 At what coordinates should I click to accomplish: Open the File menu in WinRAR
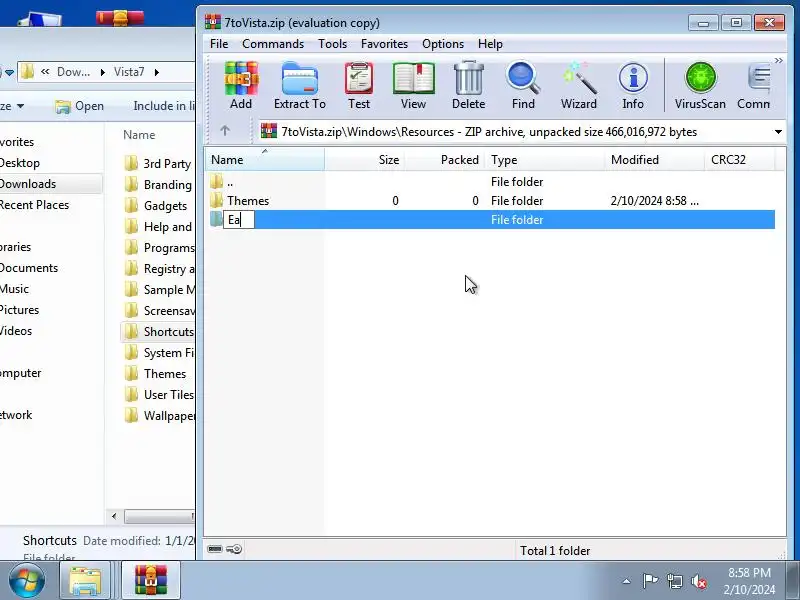219,44
